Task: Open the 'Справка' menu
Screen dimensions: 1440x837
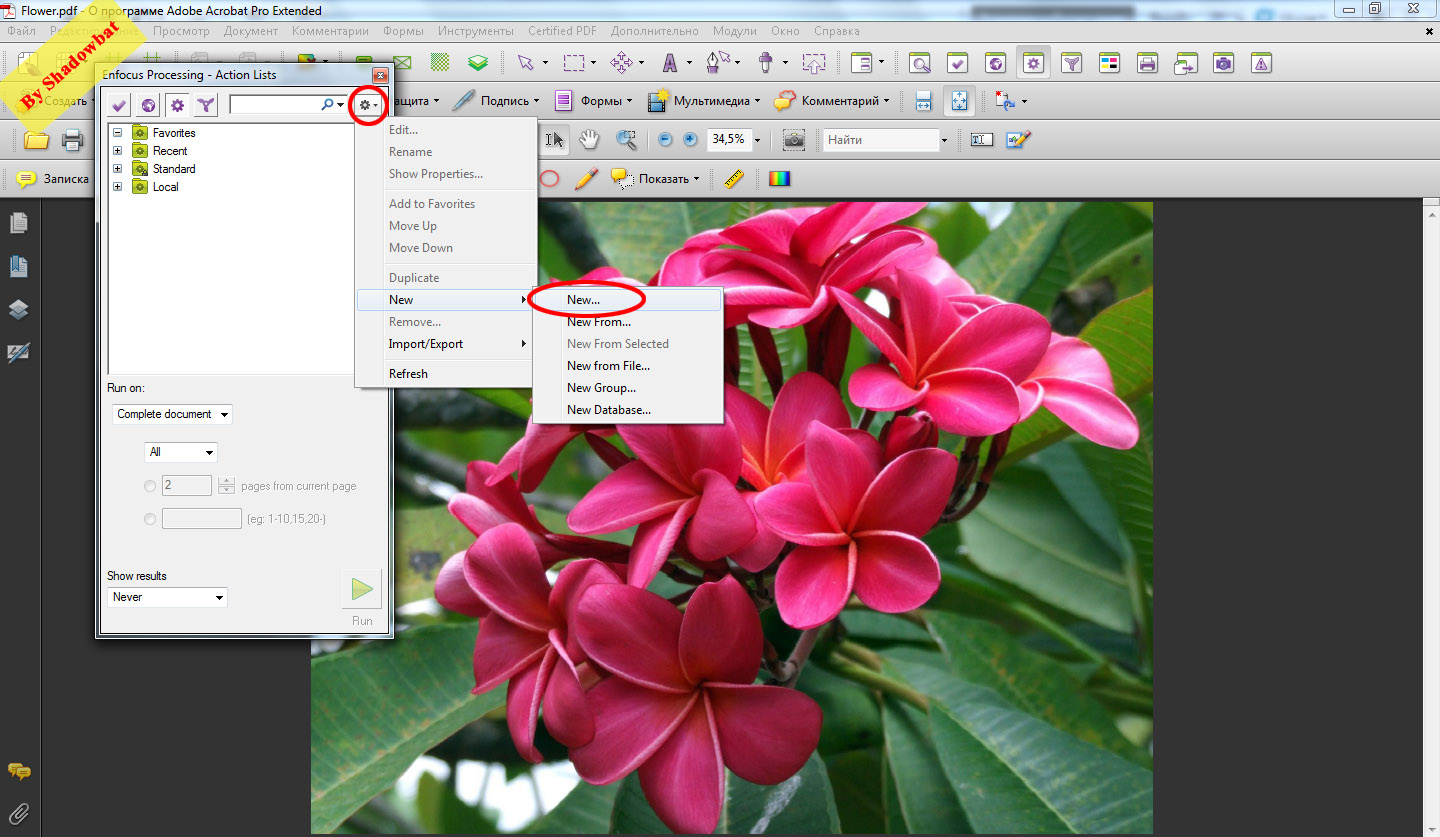Action: 836,31
